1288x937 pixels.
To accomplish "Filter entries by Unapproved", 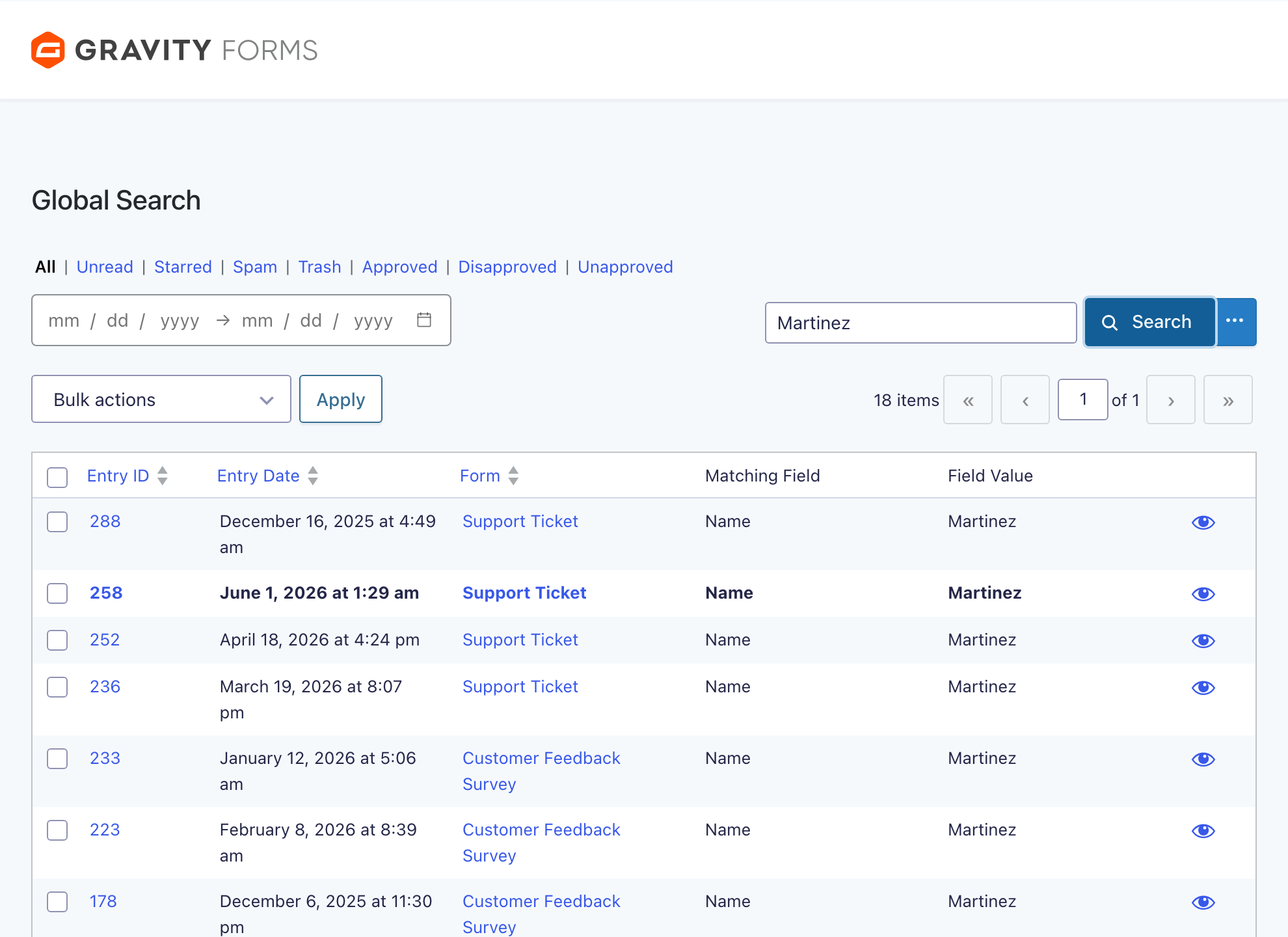I will [625, 267].
